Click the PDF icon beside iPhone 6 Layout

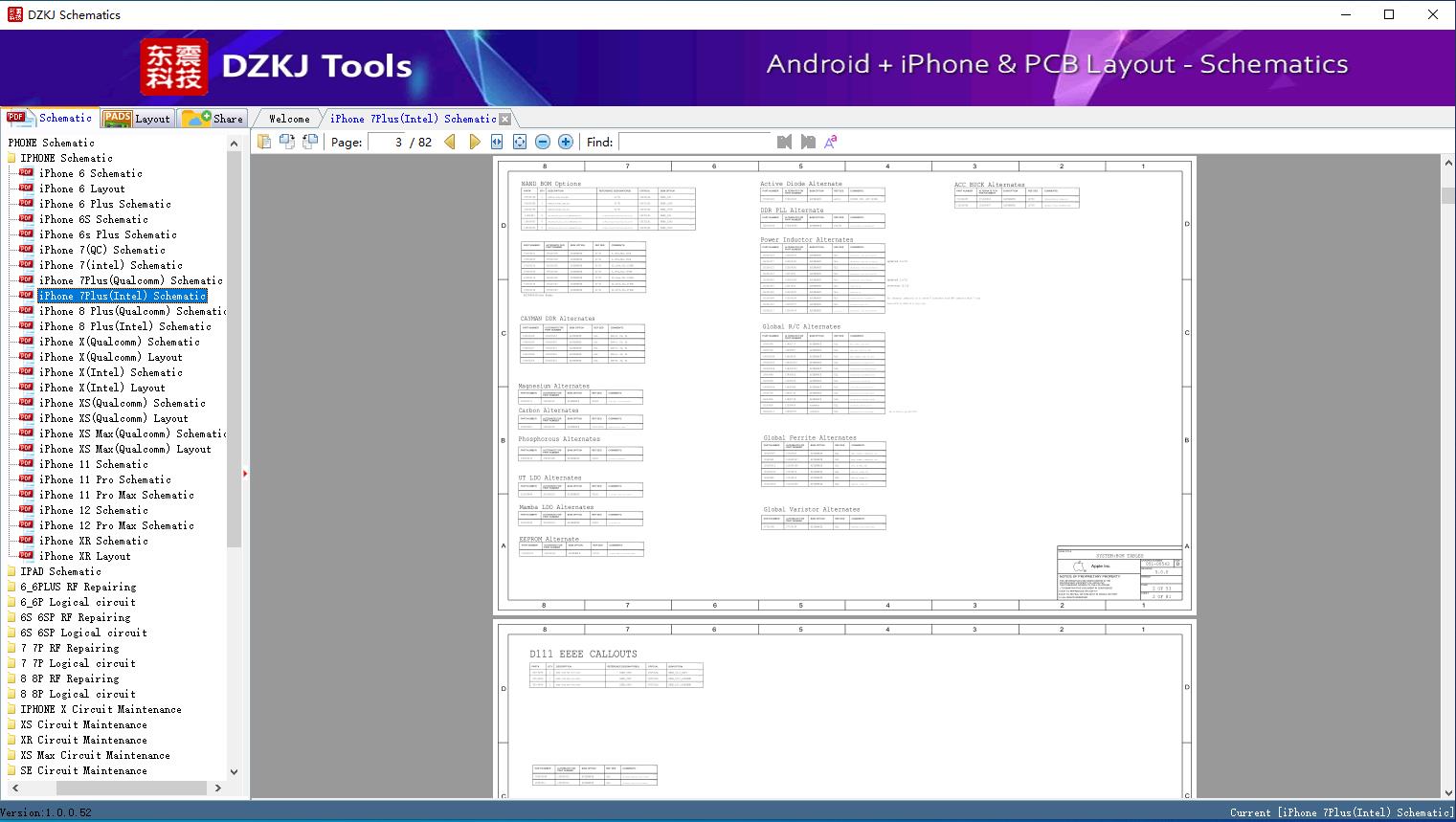[26, 189]
